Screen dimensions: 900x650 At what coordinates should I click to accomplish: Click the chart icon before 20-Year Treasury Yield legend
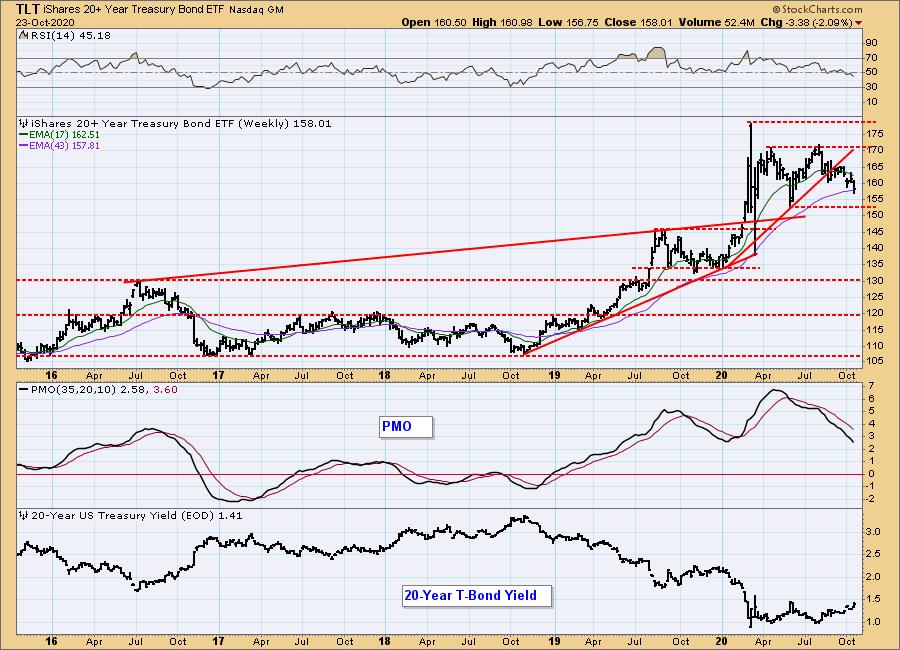tap(24, 516)
